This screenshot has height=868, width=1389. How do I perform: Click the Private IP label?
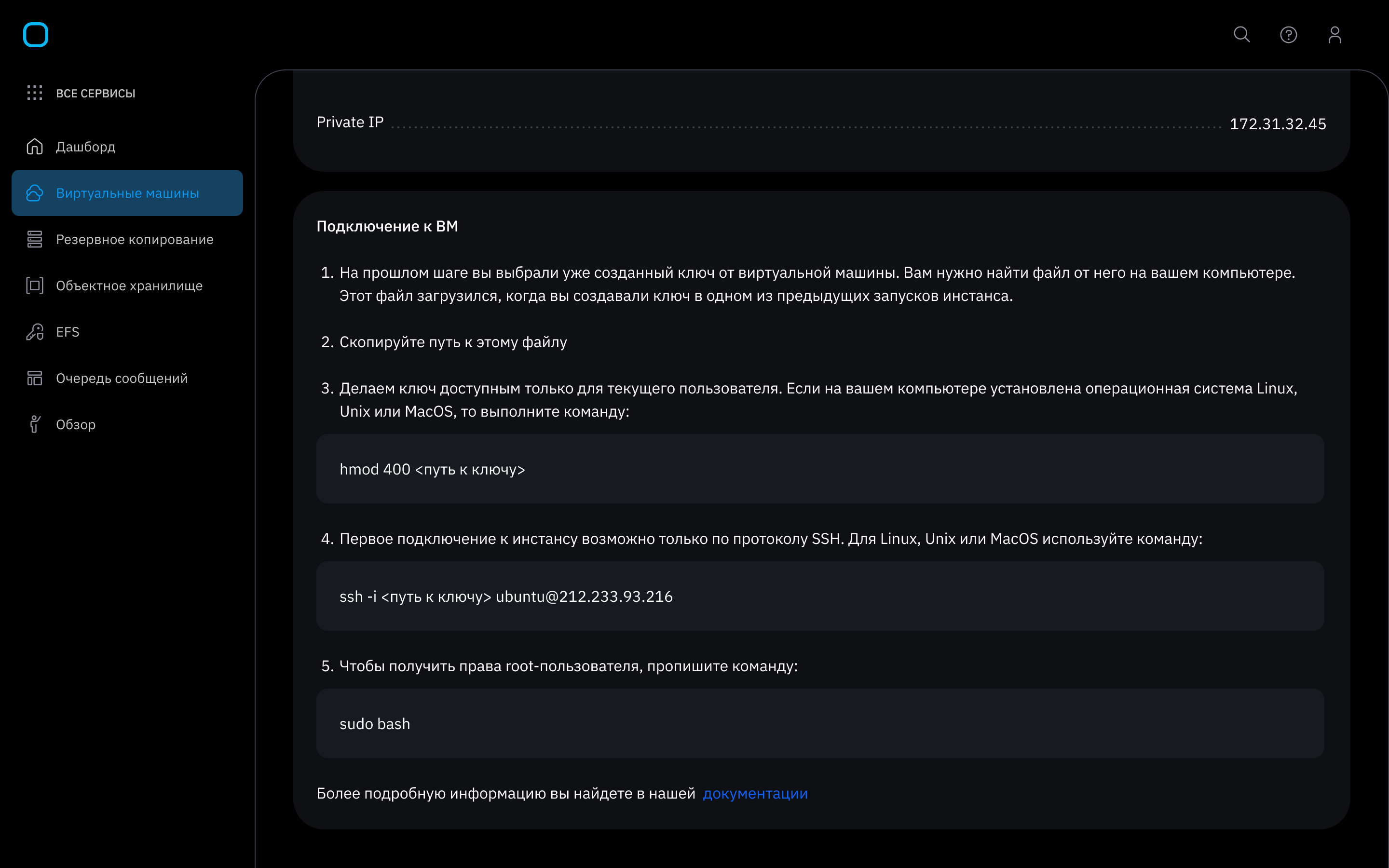point(350,122)
